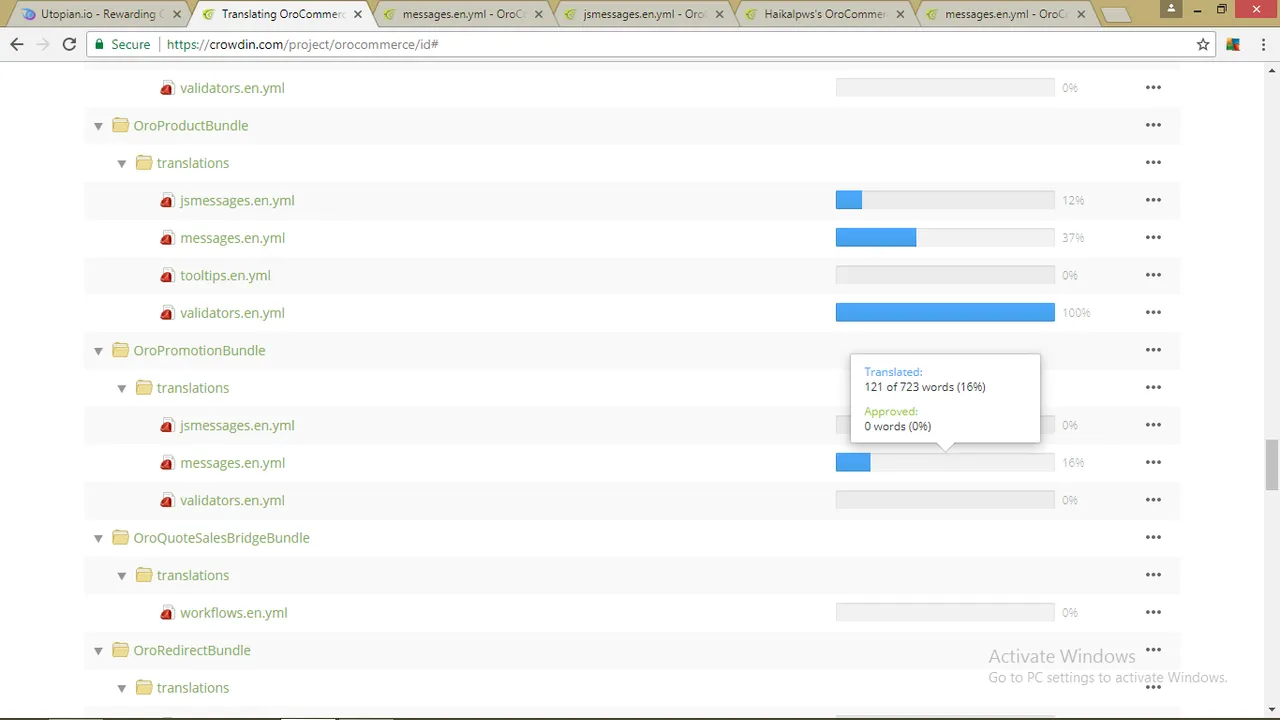Click the 12% progress bar of jsmessages.en.yml
Viewport: 1280px width, 720px height.
pos(945,200)
